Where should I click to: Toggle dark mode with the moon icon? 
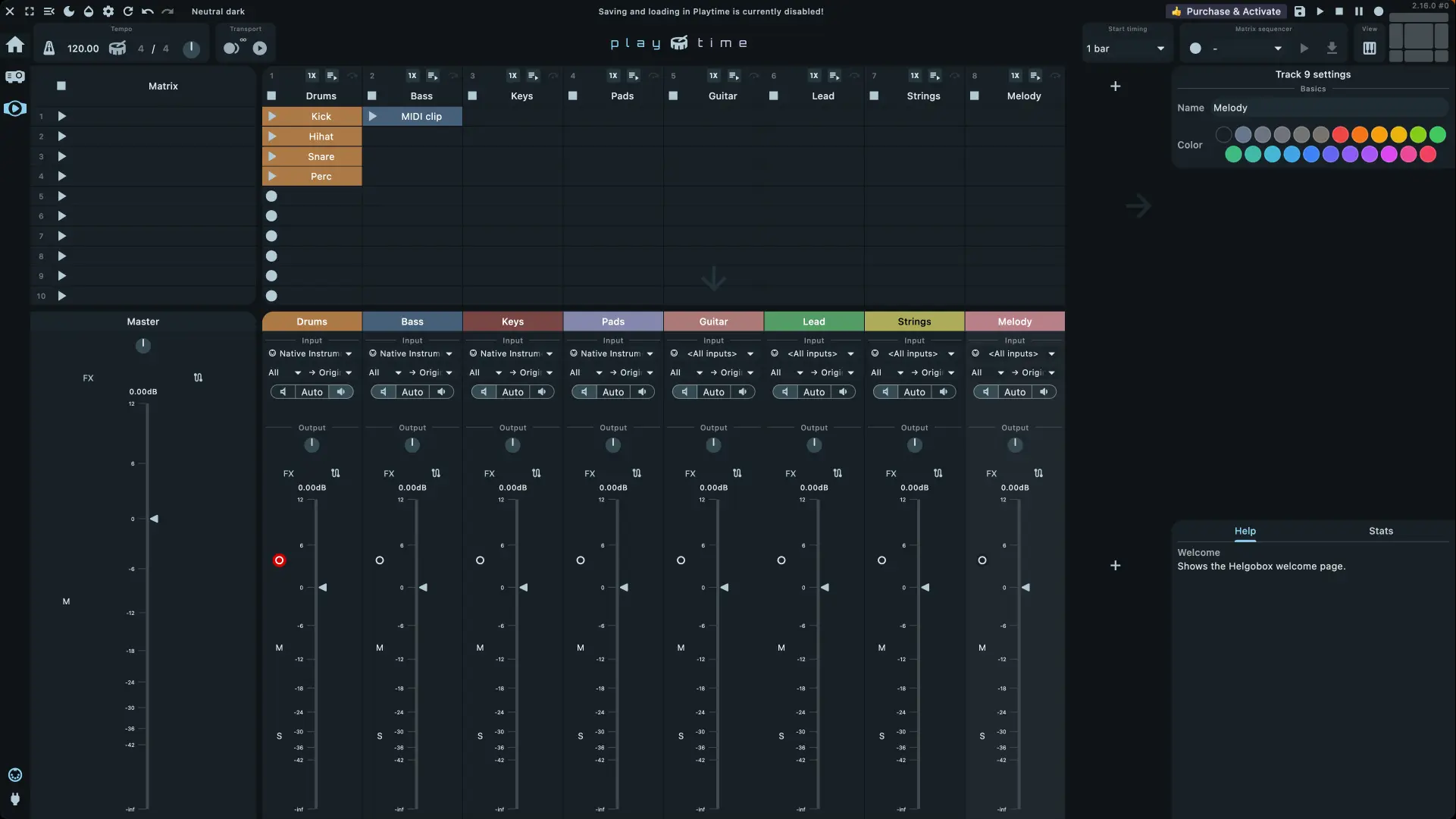tap(68, 11)
